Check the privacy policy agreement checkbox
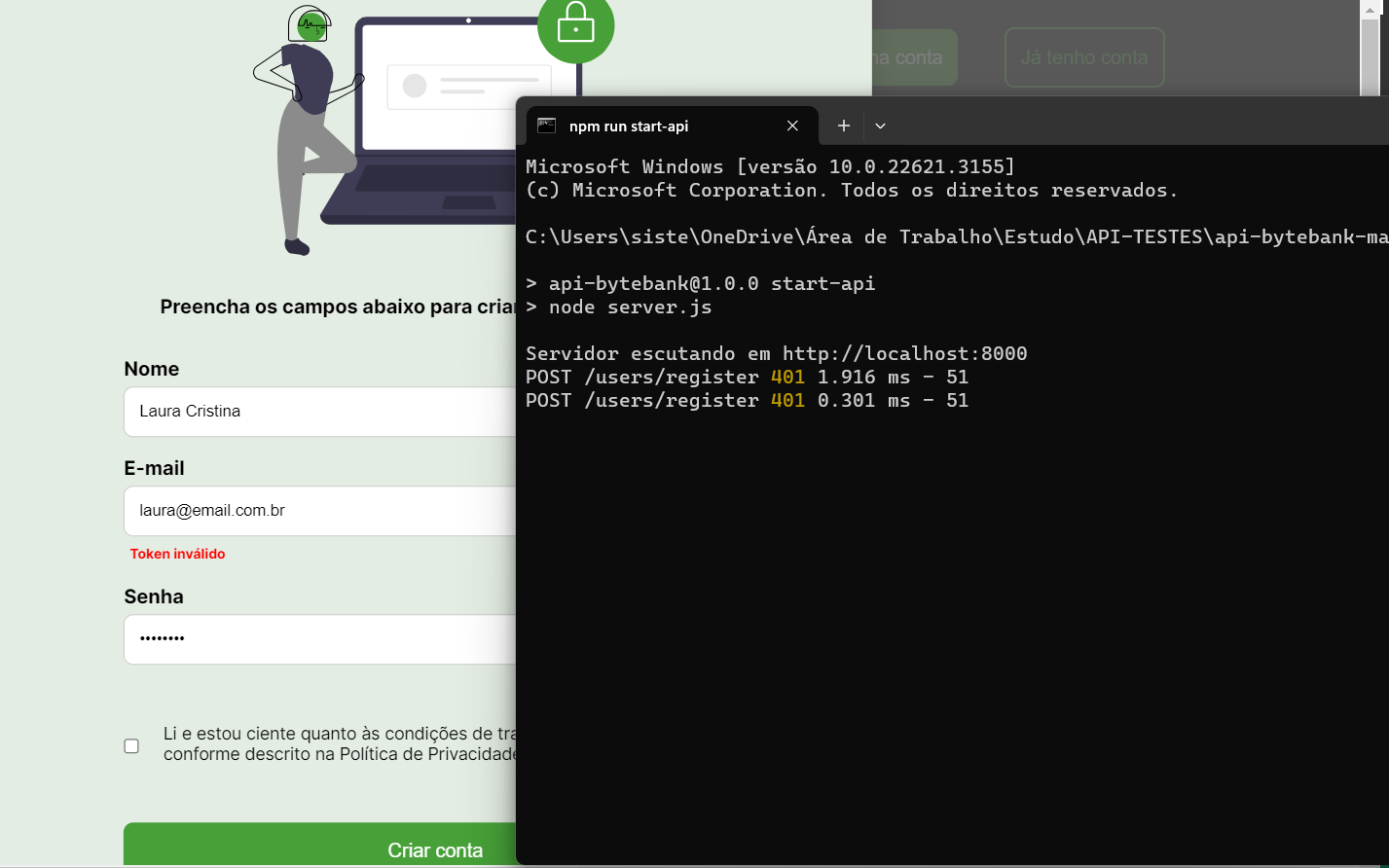This screenshot has width=1389, height=868. tap(131, 746)
